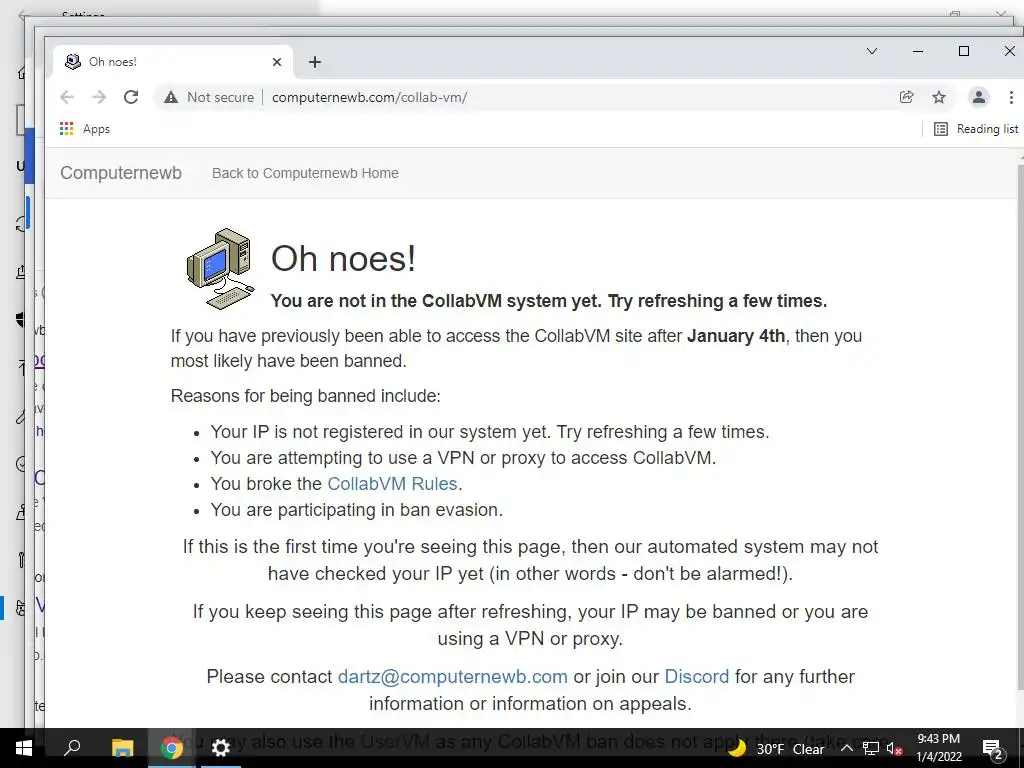
Task: Show hidden system tray icons
Action: tap(846, 748)
